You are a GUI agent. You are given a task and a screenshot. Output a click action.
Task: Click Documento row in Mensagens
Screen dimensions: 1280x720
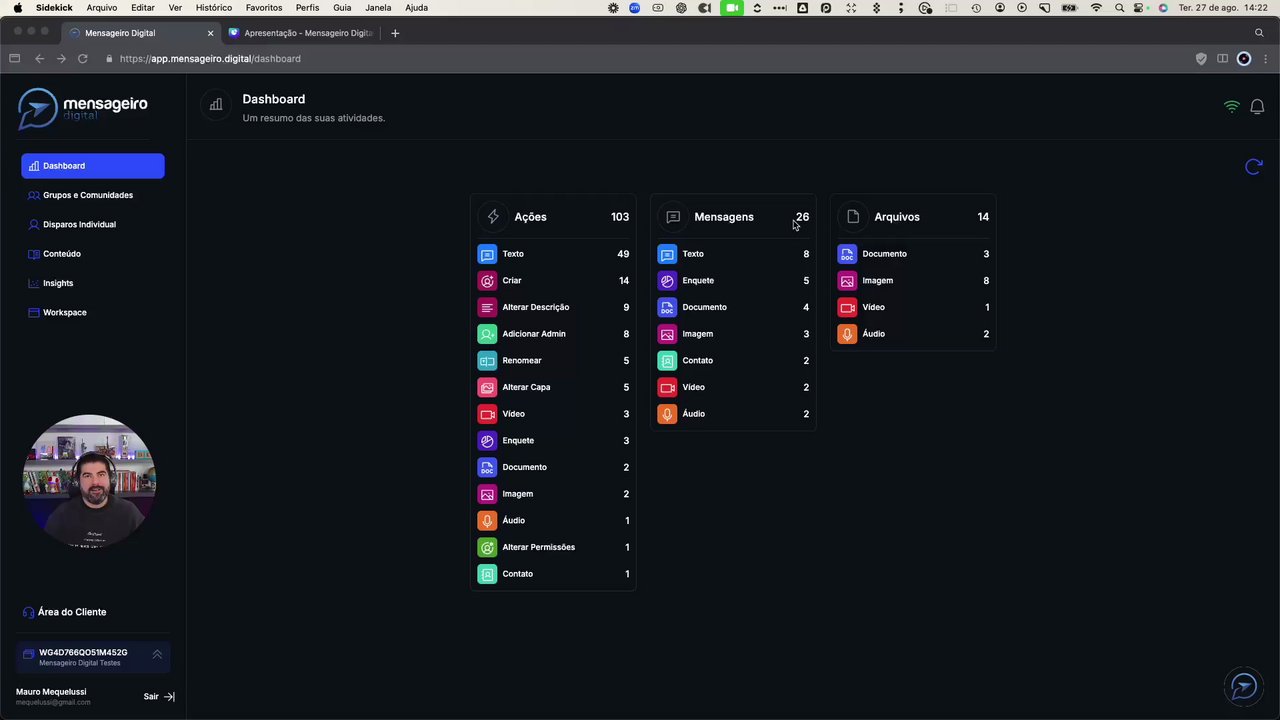(x=733, y=307)
